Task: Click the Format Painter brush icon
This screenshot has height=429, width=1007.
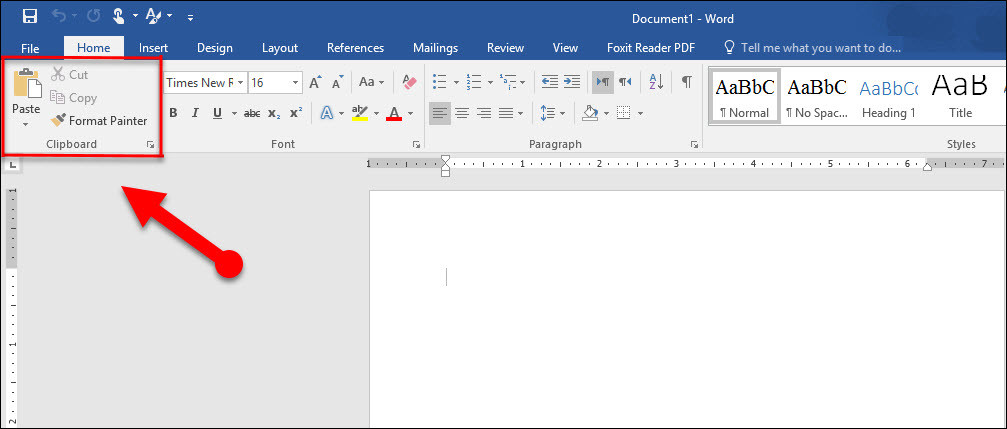Action: click(x=59, y=121)
